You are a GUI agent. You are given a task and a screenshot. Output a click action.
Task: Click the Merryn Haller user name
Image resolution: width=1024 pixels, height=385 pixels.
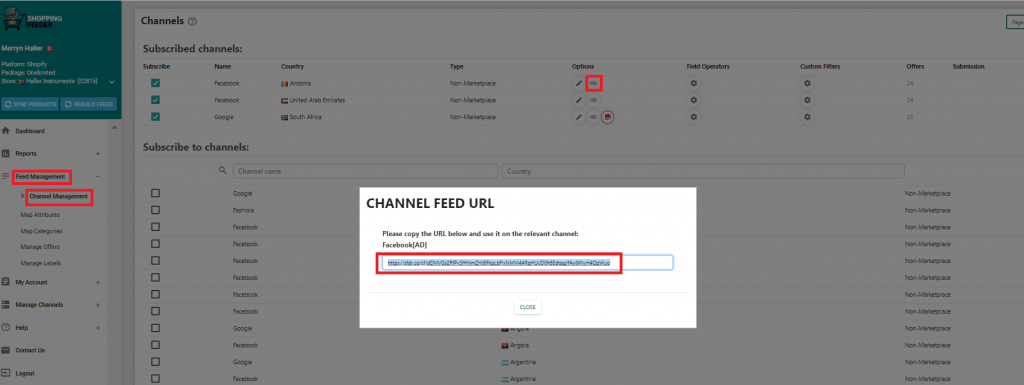tap(22, 48)
